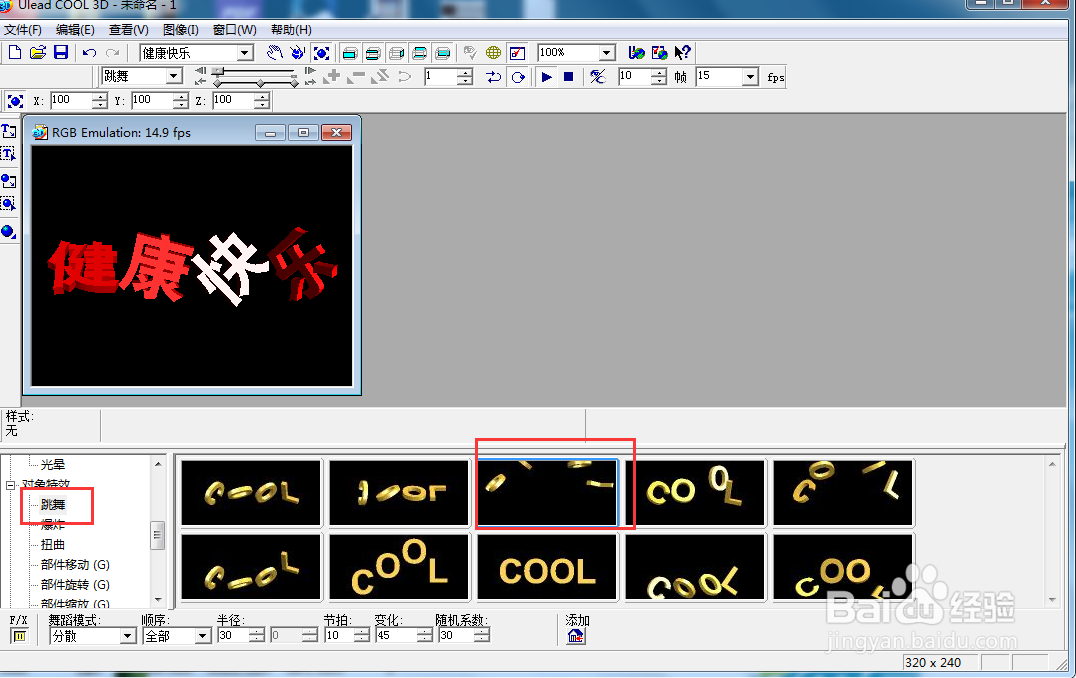Click the current frame slider track
The width and height of the screenshot is (1076, 678).
(x=255, y=71)
